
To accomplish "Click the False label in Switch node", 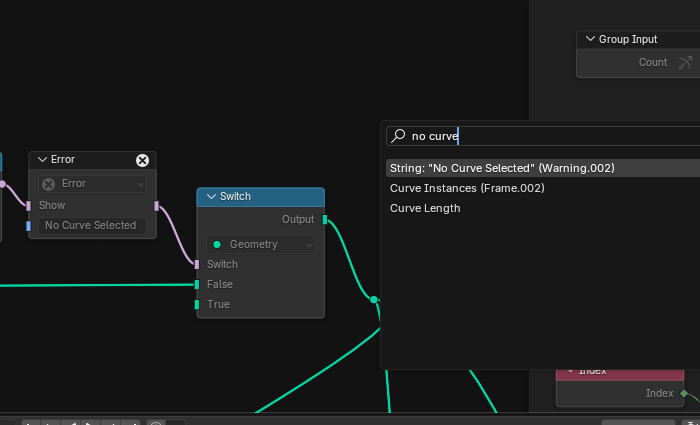I will 220,284.
